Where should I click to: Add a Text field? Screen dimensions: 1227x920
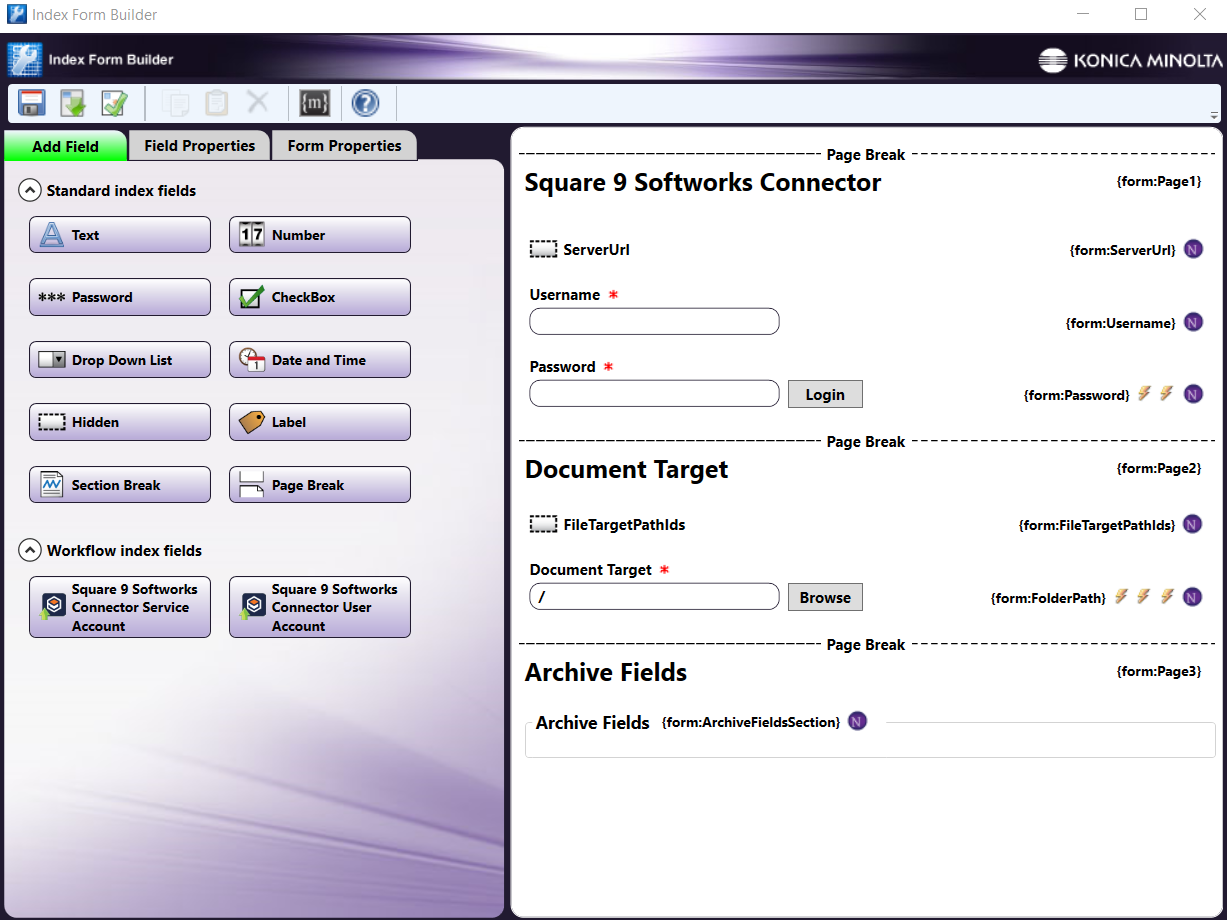(120, 235)
